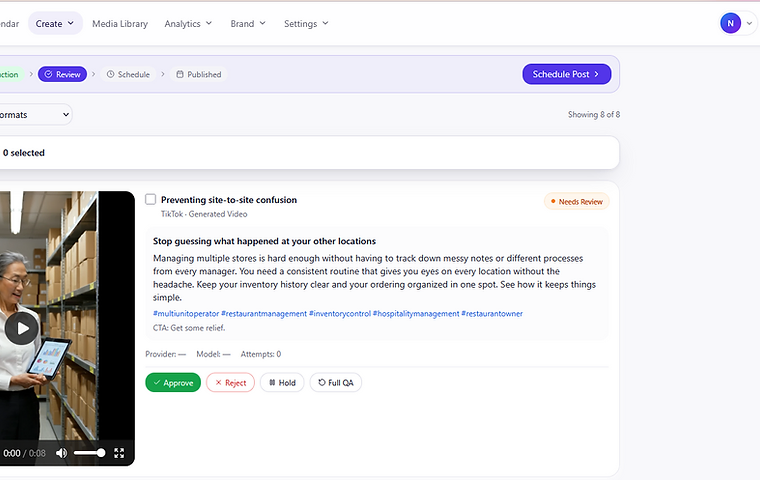The image size is (760, 480).
Task: Open the Brand dropdown
Action: point(248,23)
